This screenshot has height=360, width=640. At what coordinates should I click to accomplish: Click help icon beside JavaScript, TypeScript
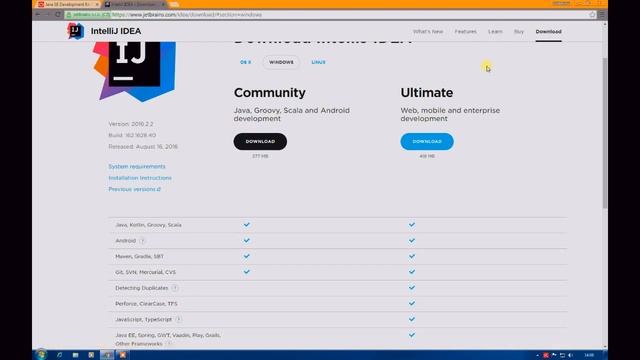[178, 320]
